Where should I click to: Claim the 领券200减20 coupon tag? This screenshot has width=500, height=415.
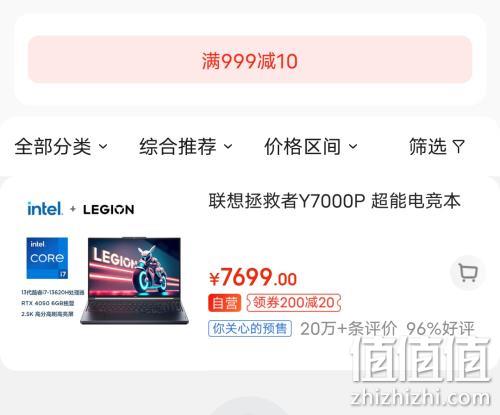[294, 303]
